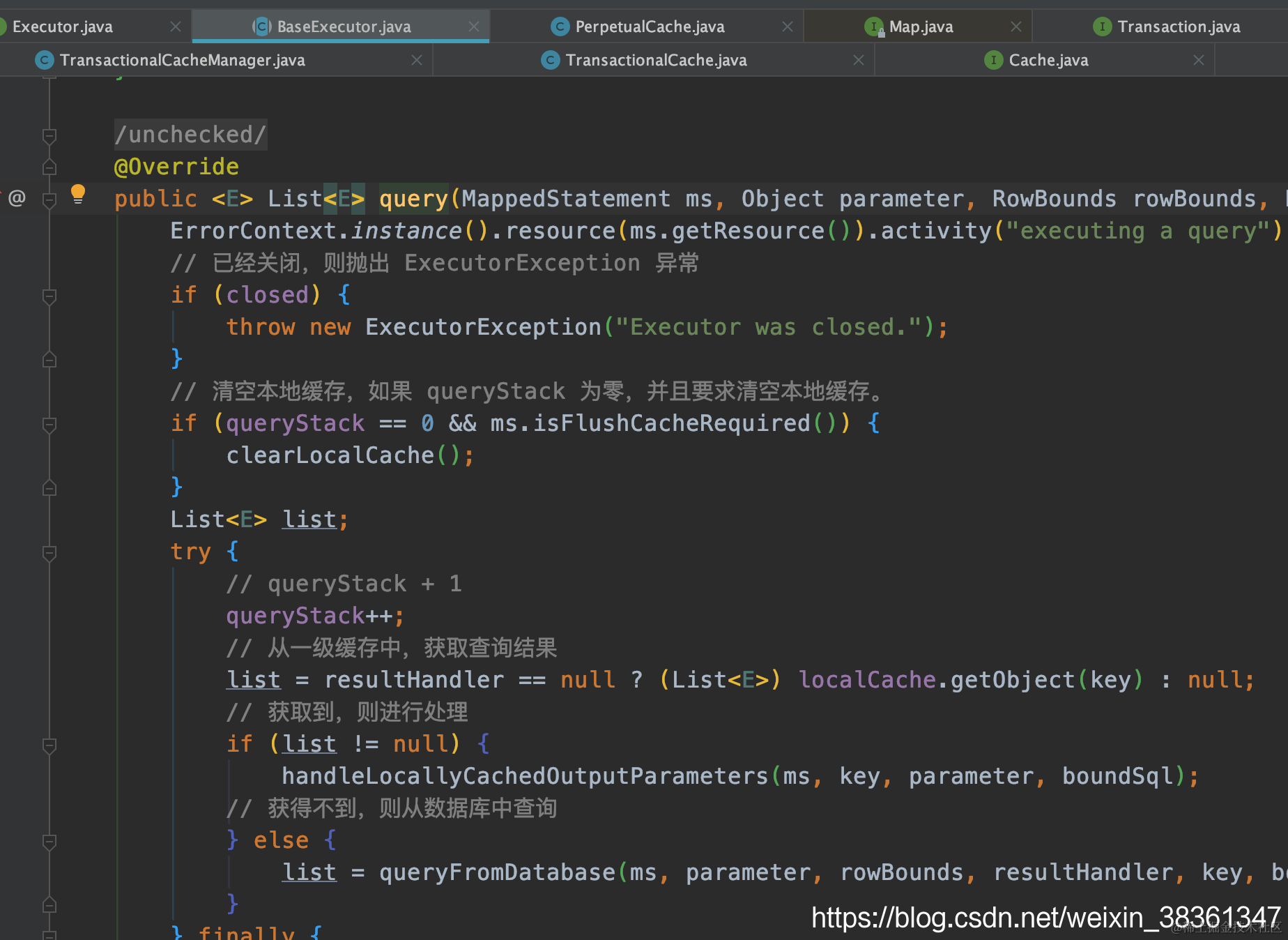Click the ErrorContext class reference
The image size is (1288, 940).
[x=254, y=231]
